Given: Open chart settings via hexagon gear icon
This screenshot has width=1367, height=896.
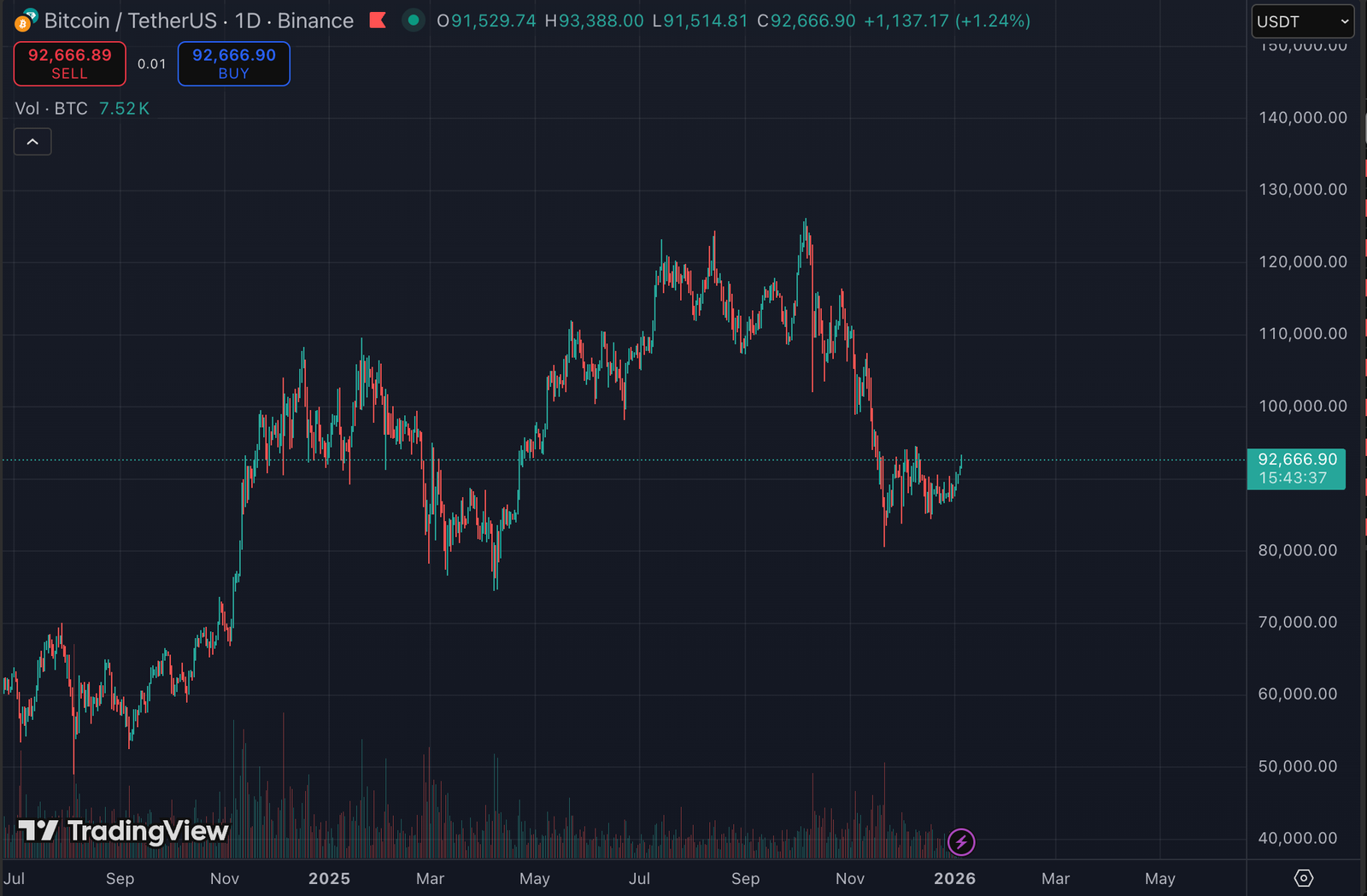Looking at the screenshot, I should pos(1303,878).
